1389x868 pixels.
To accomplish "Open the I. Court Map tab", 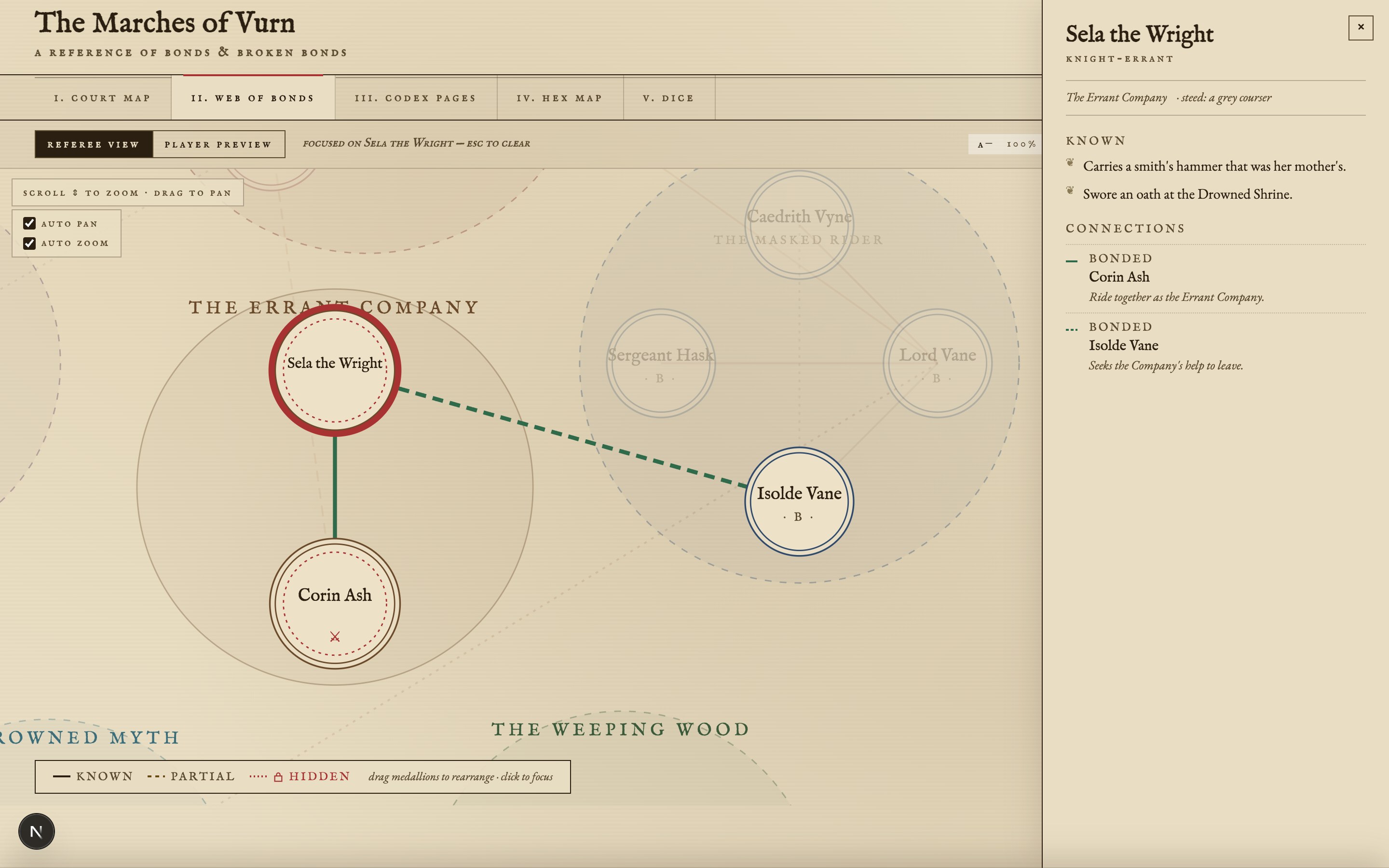I will (102, 98).
